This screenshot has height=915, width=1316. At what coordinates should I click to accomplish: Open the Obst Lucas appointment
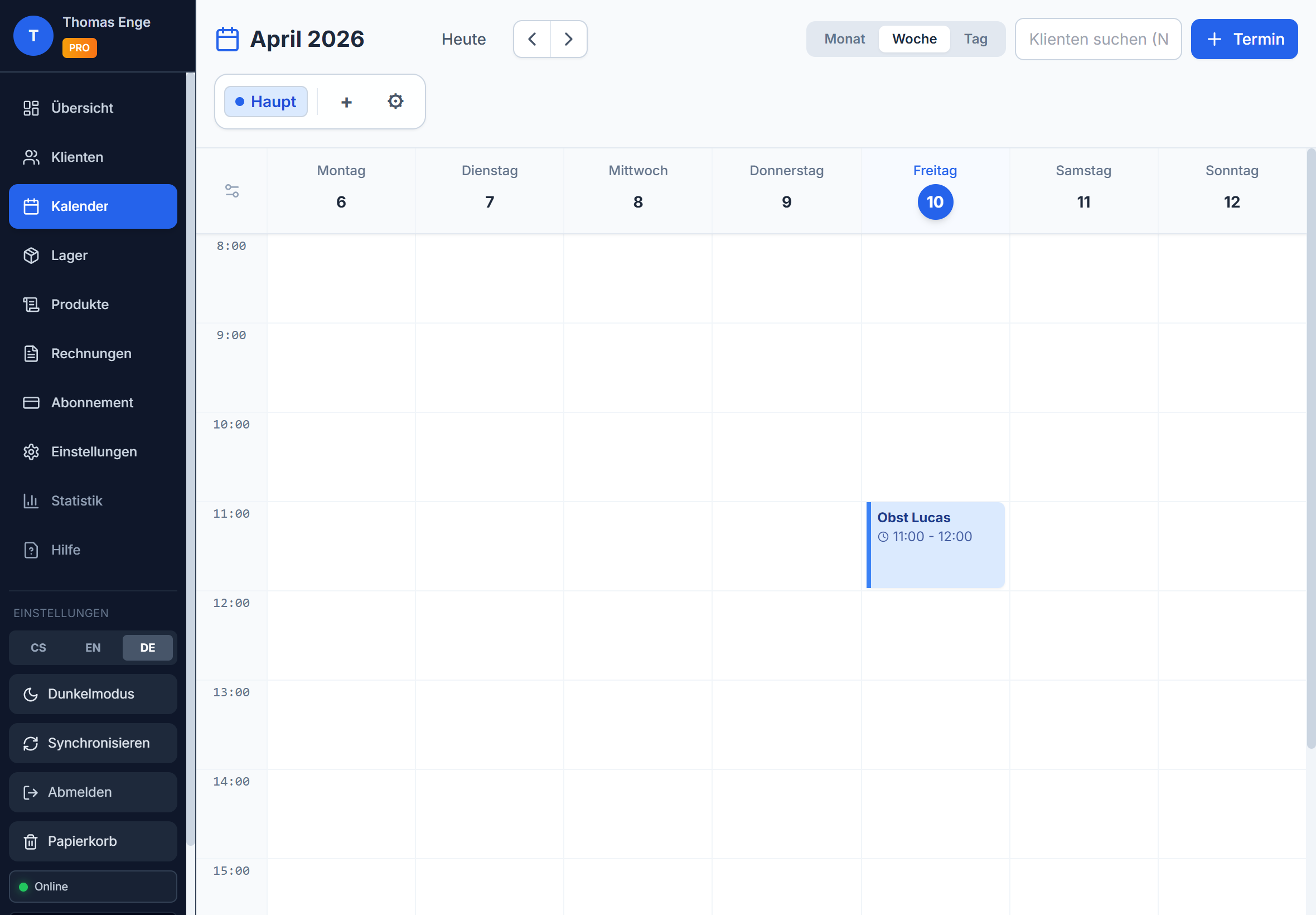coord(935,545)
